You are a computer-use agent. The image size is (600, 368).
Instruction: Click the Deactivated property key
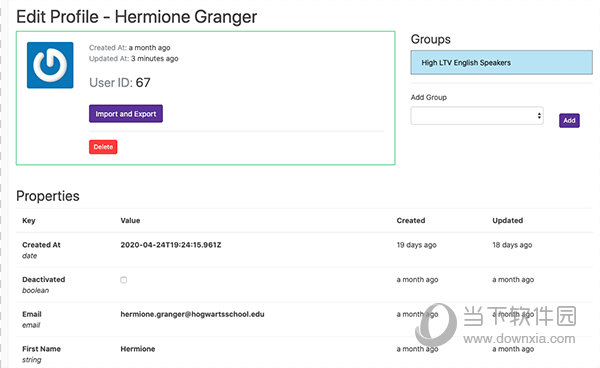[44, 280]
